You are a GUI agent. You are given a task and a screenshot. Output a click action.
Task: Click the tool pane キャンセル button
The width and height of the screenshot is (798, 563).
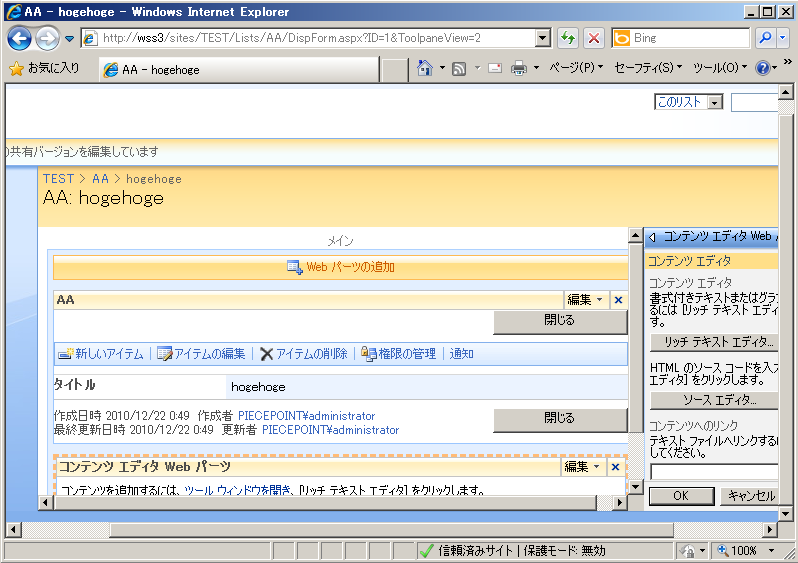click(749, 496)
